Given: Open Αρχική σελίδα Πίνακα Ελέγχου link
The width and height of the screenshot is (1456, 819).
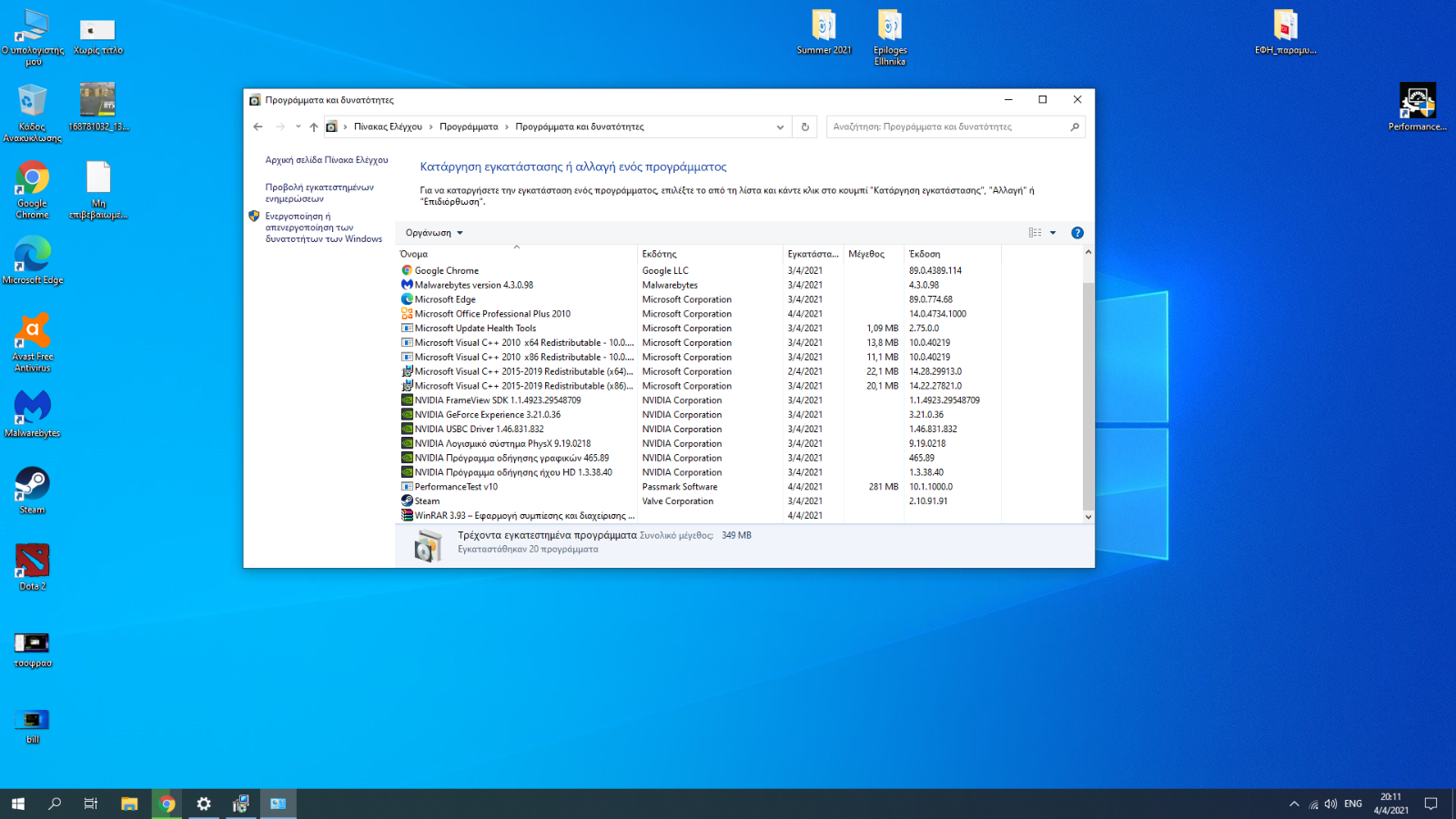Looking at the screenshot, I should (x=327, y=160).
